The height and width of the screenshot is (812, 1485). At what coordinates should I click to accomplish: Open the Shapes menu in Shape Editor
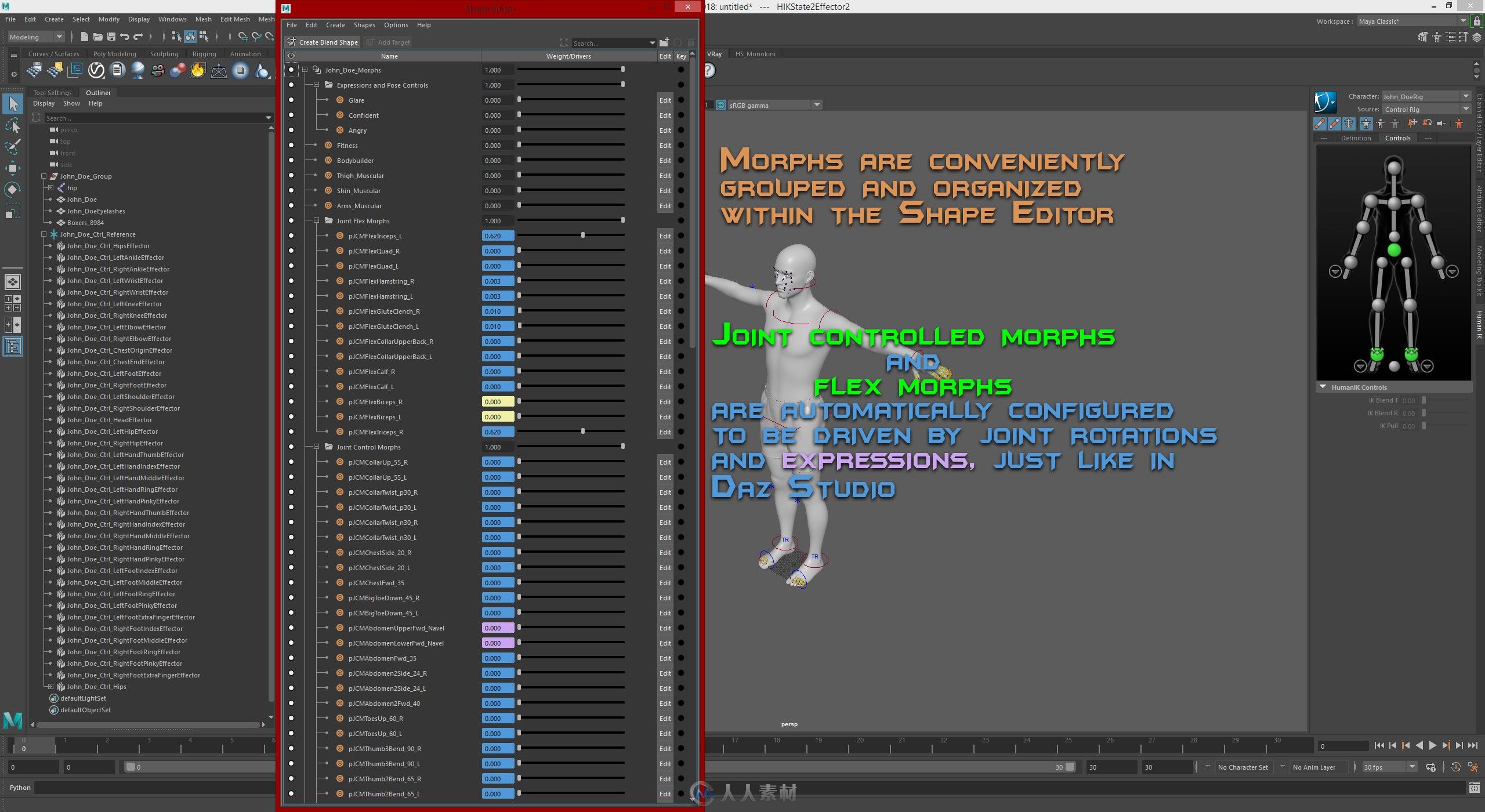(x=363, y=25)
